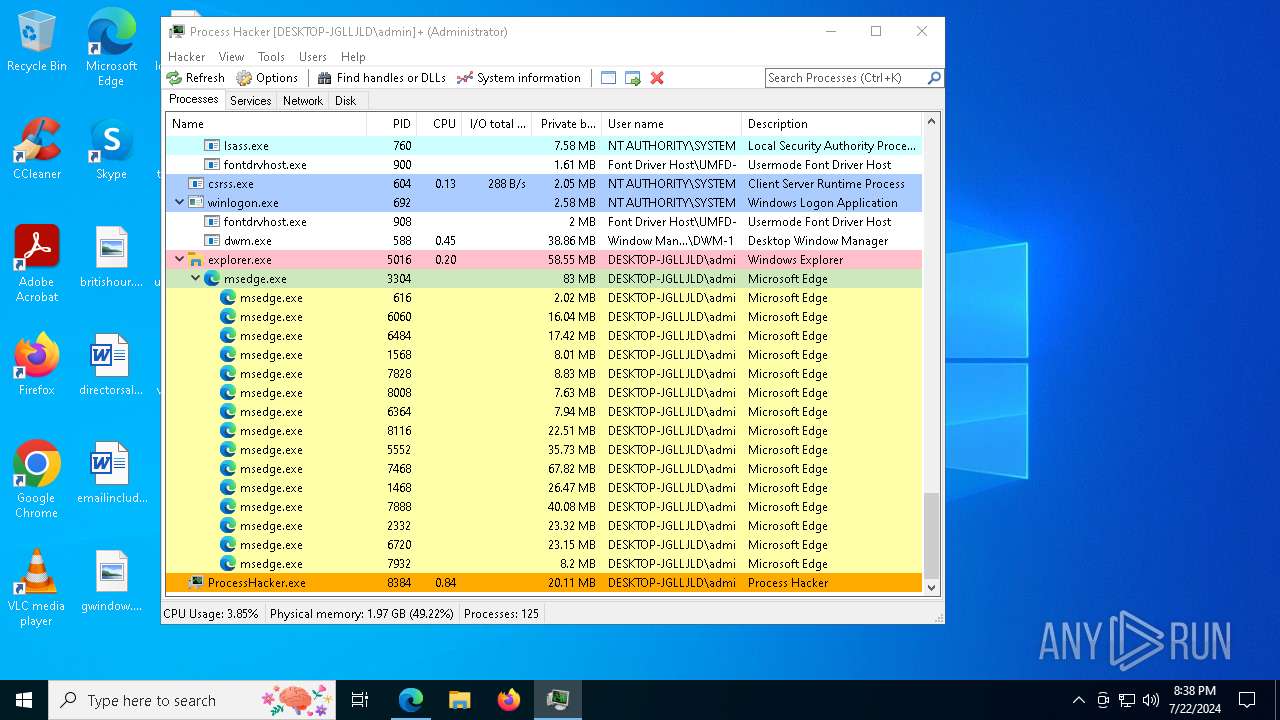Click the CPU Usage status bar entry
Image resolution: width=1280 pixels, height=720 pixels.
[x=211, y=614]
